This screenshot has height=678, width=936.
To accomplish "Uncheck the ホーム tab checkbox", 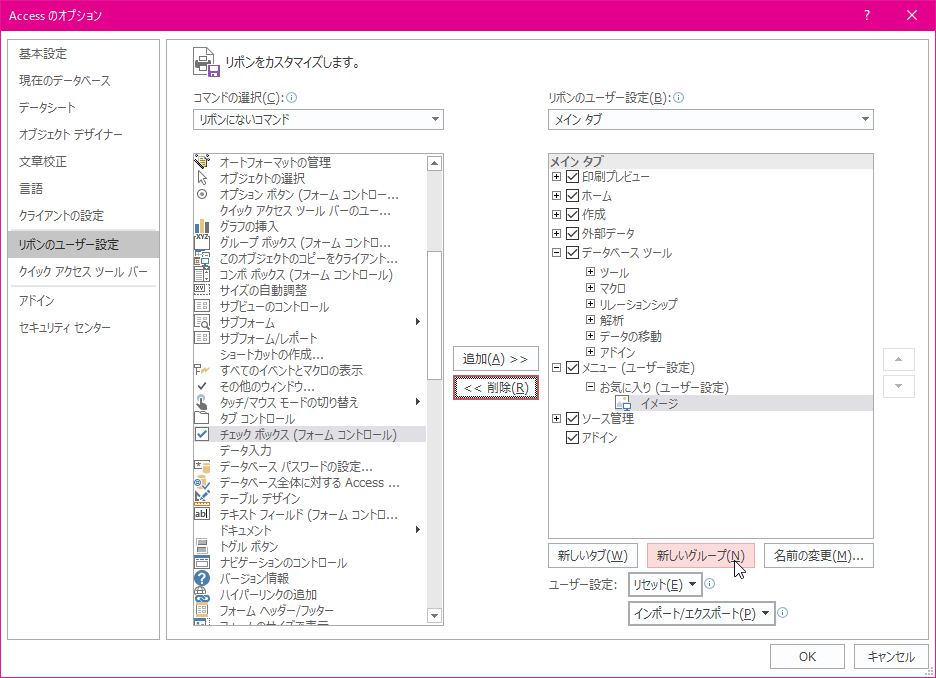I will pyautogui.click(x=572, y=195).
